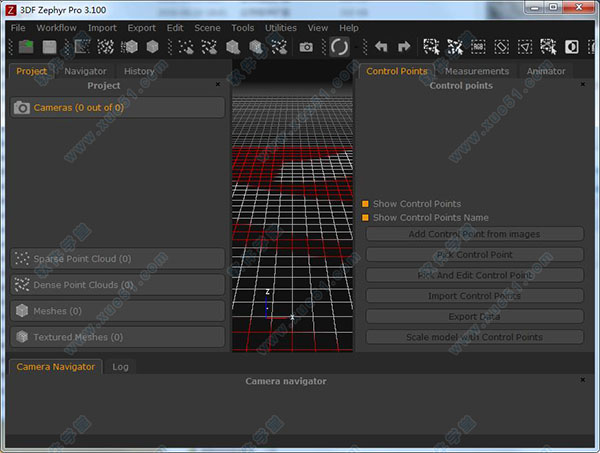Screen dimensions: 600x453
Task: Click the textured mesh generation cube icon
Action: 152,47
